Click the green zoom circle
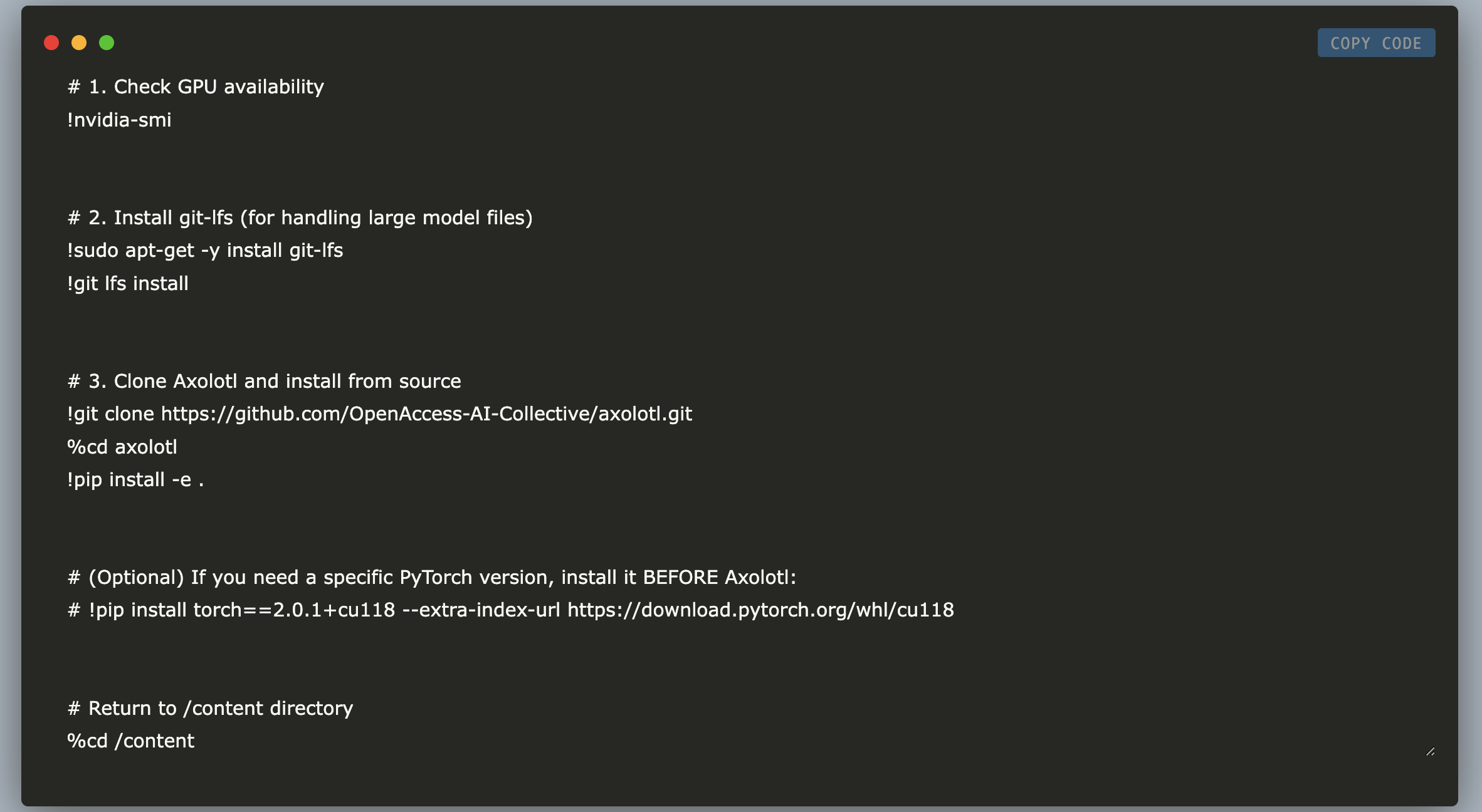The image size is (1482, 812). click(x=107, y=42)
